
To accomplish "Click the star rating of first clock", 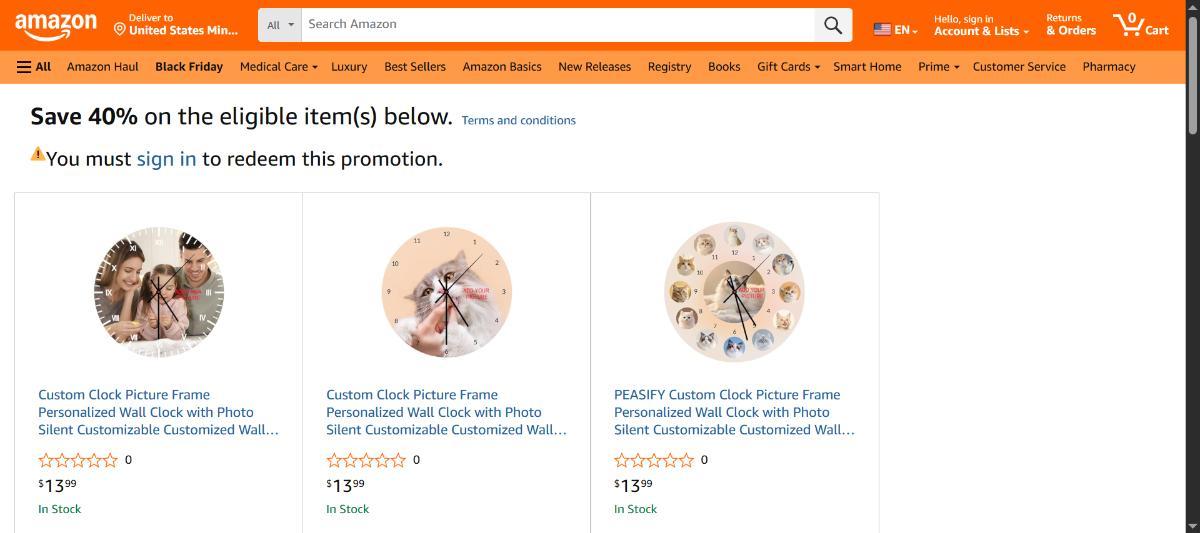I will pyautogui.click(x=78, y=460).
